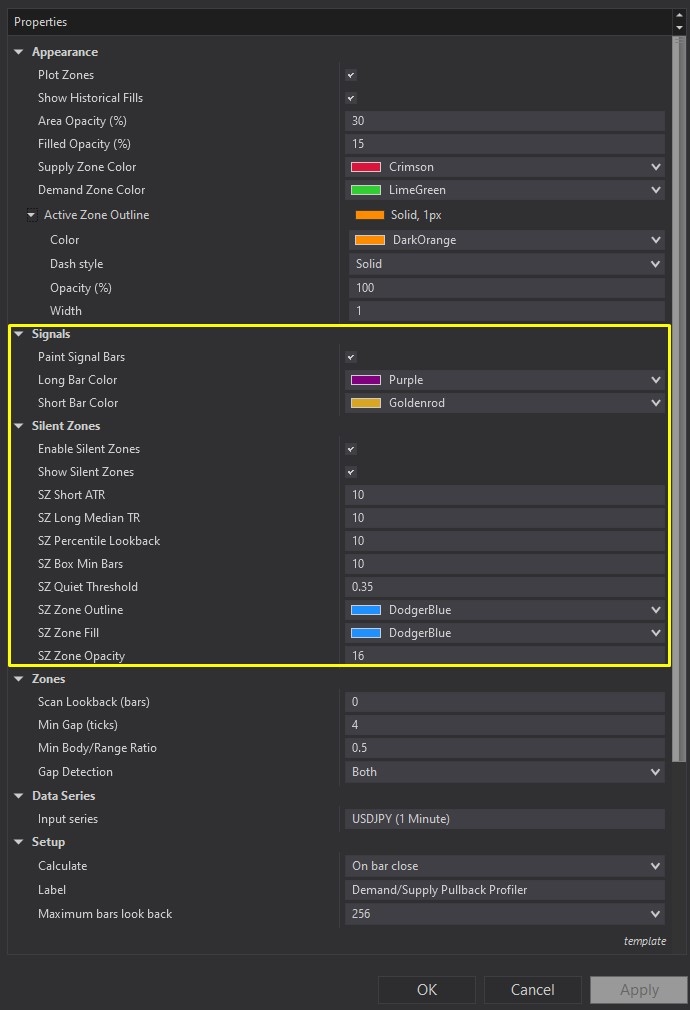Collapse the Setup section
This screenshot has height=1010, width=690.
coord(17,841)
